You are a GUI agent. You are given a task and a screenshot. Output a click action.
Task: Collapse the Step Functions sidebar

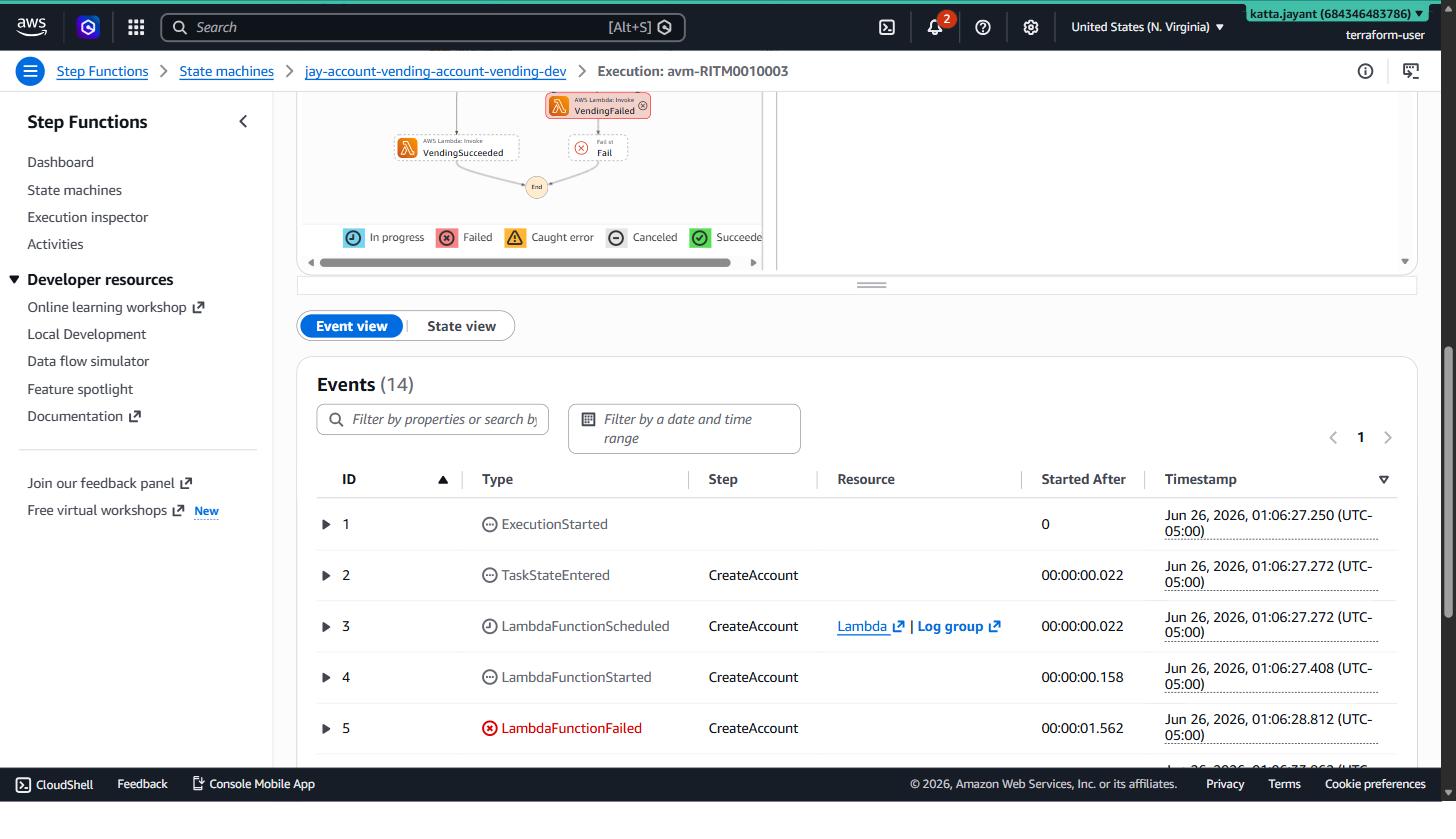point(243,121)
